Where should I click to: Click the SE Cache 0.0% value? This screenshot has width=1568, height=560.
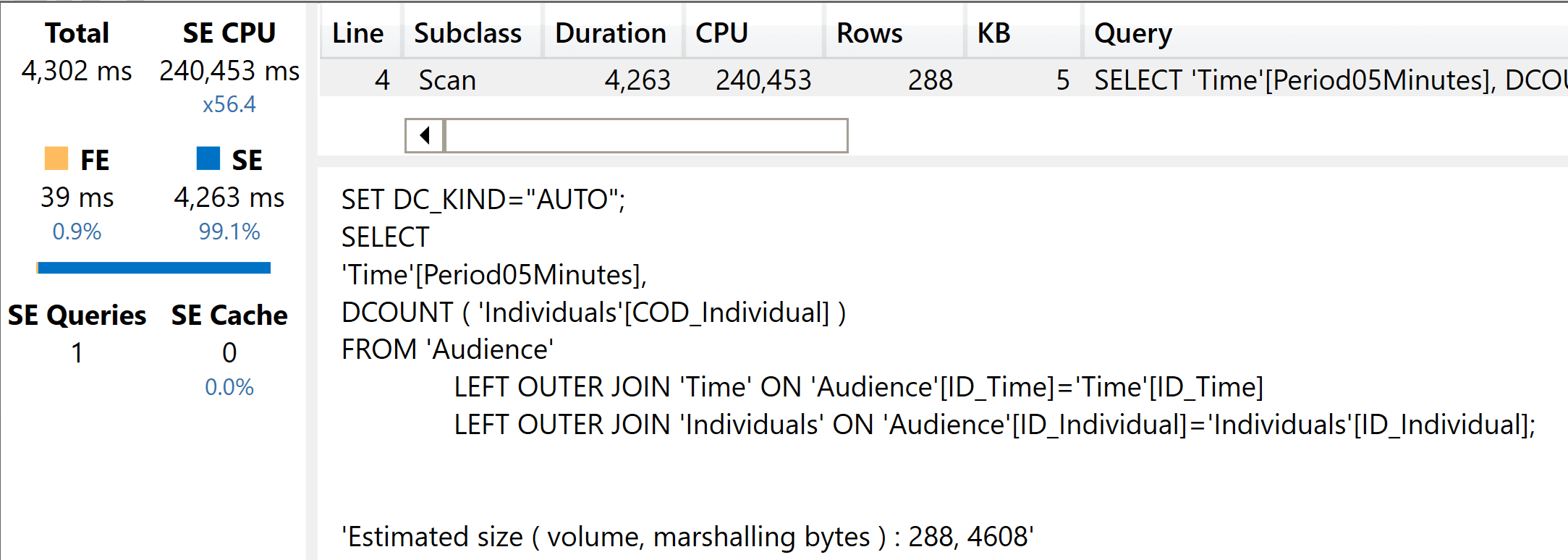tap(229, 387)
